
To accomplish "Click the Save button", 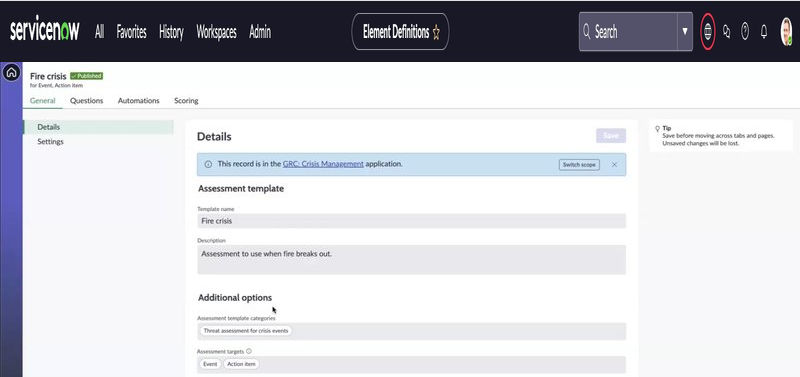I will tap(611, 136).
